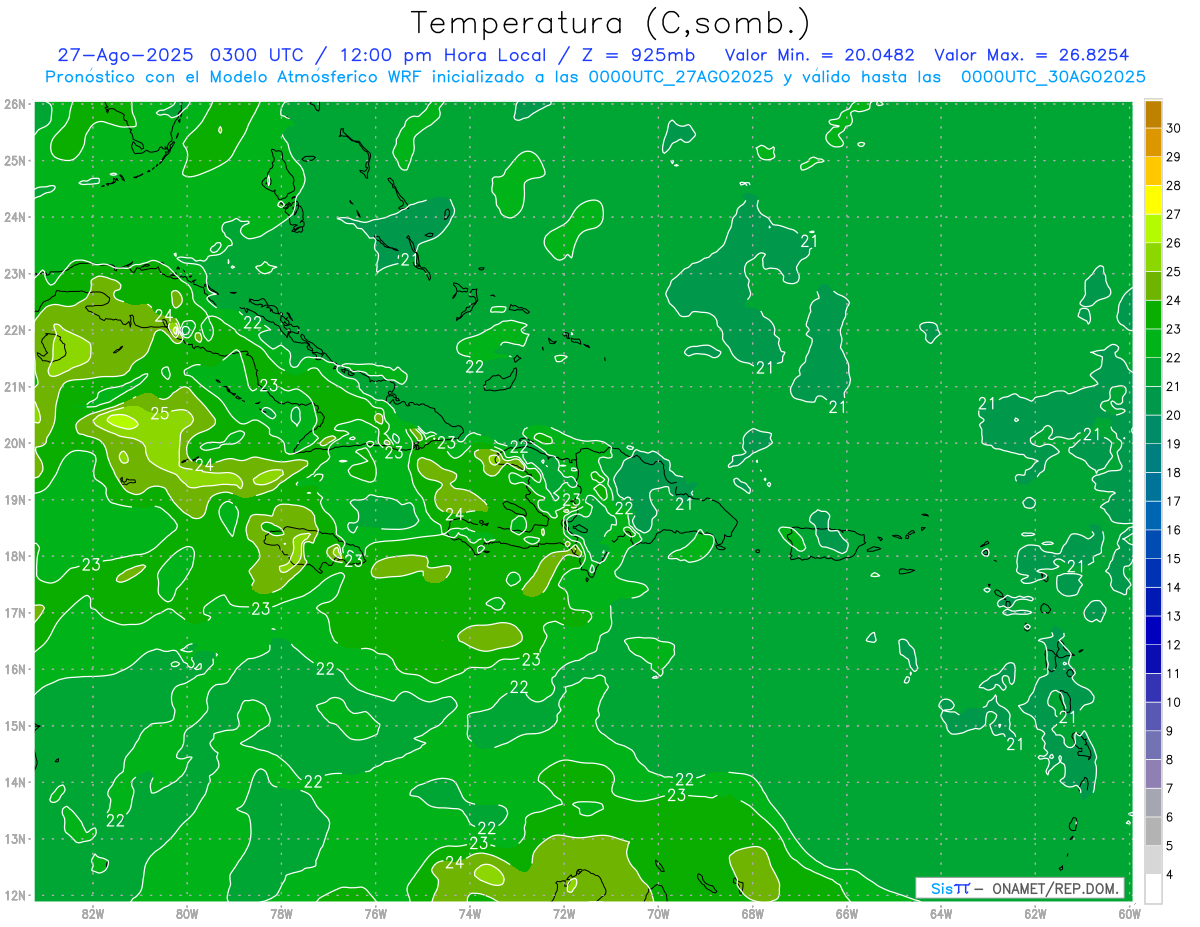Click the color scale value 4

[1170, 874]
